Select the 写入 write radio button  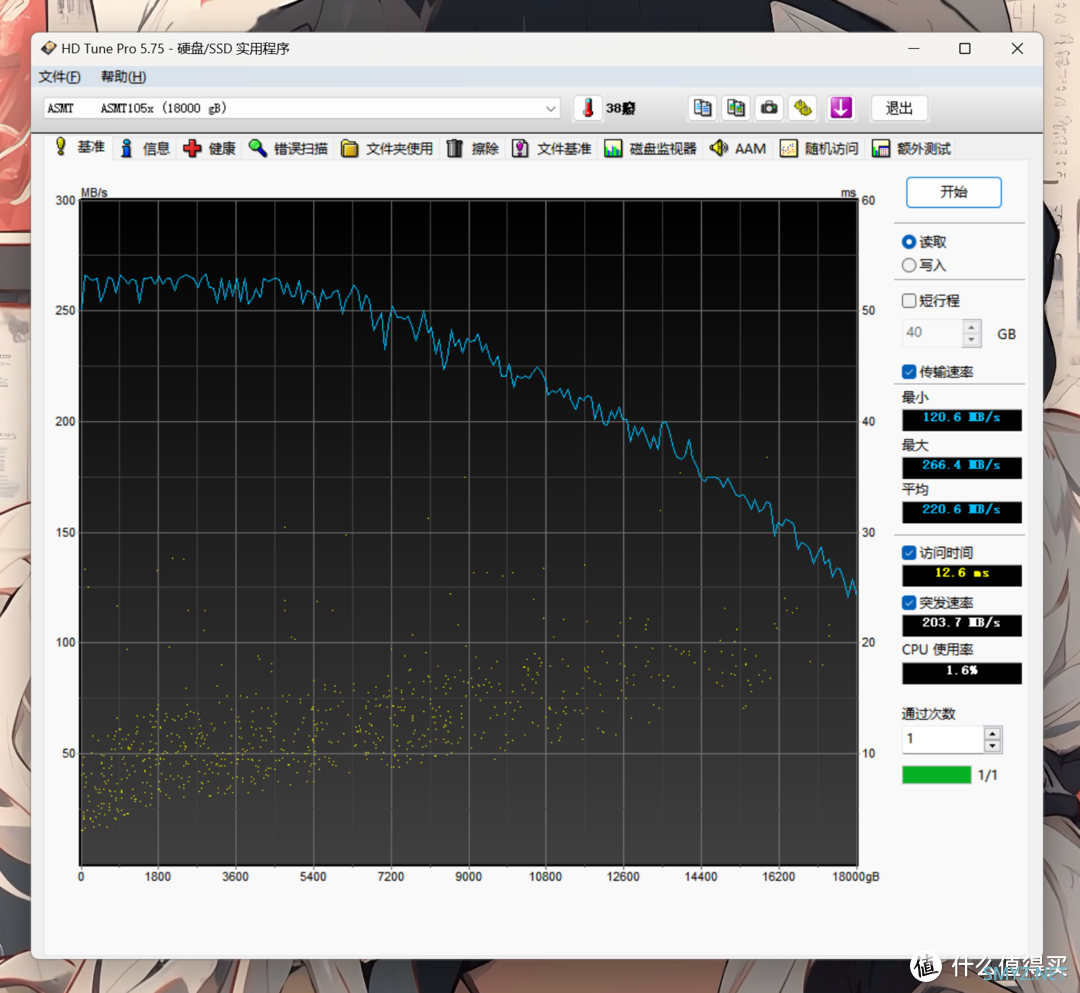click(x=909, y=265)
